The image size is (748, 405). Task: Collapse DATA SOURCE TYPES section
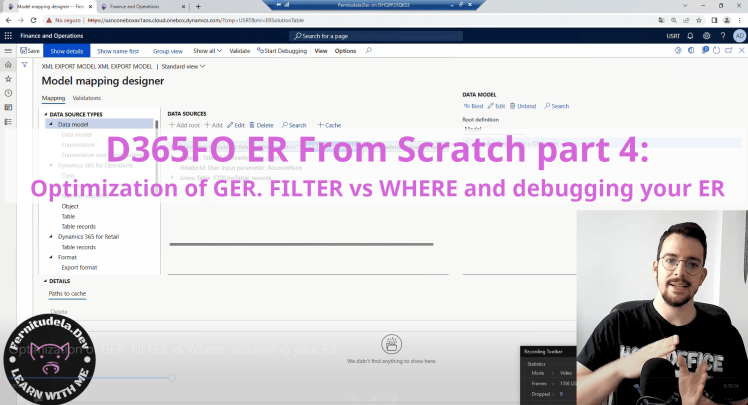[46, 114]
